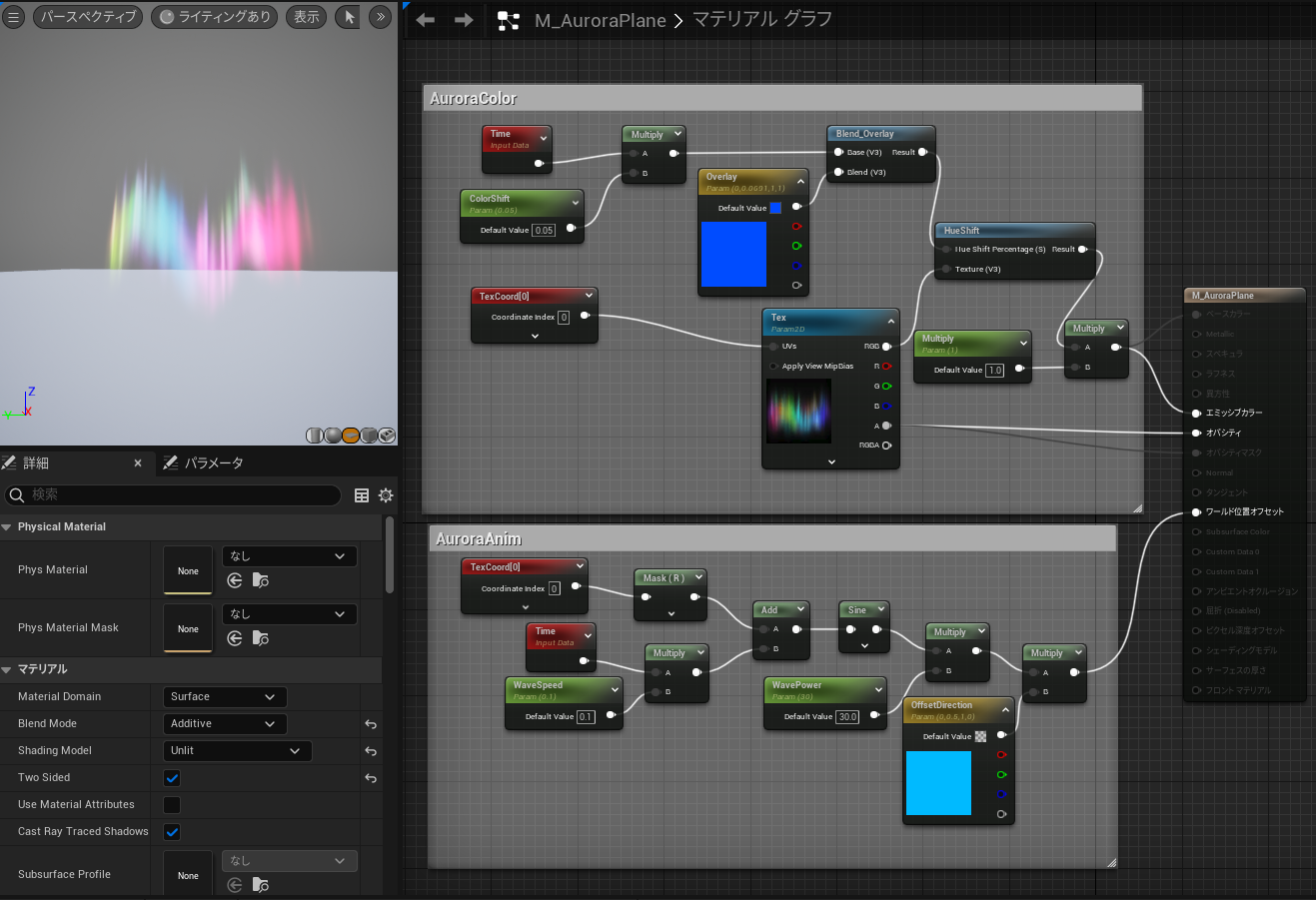Collapse the Physical Material section
Screen dimensions: 1316x900
[x=8, y=527]
